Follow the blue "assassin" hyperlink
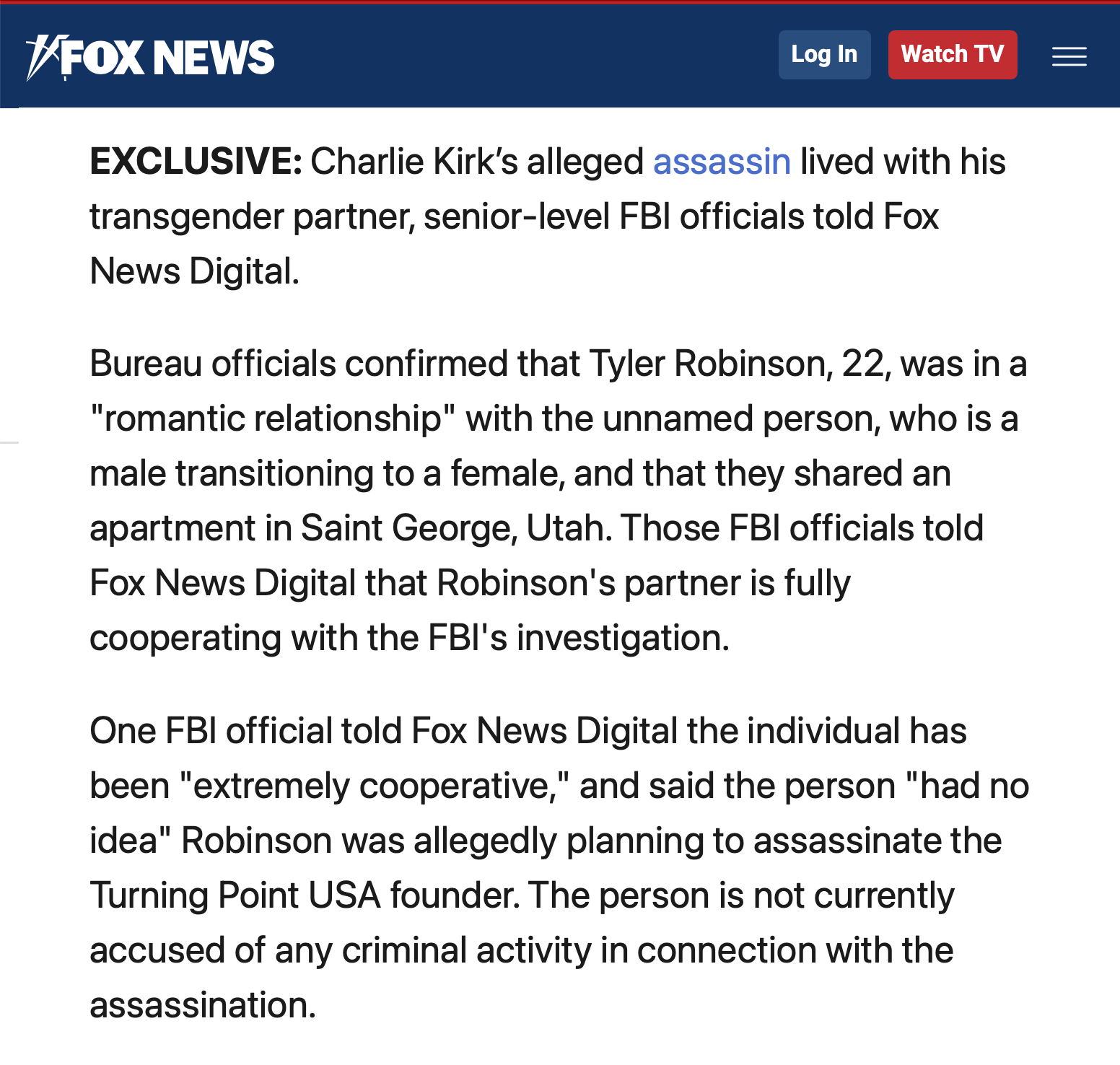Image resolution: width=1120 pixels, height=1065 pixels. click(x=722, y=162)
